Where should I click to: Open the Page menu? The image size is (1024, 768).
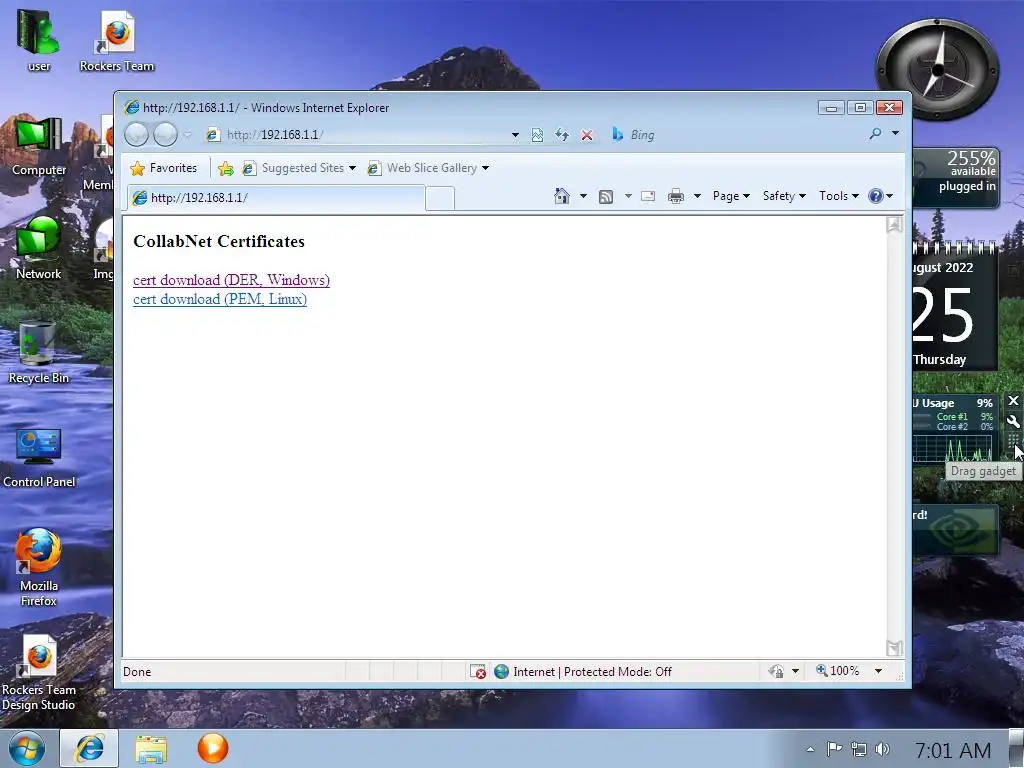coord(731,196)
